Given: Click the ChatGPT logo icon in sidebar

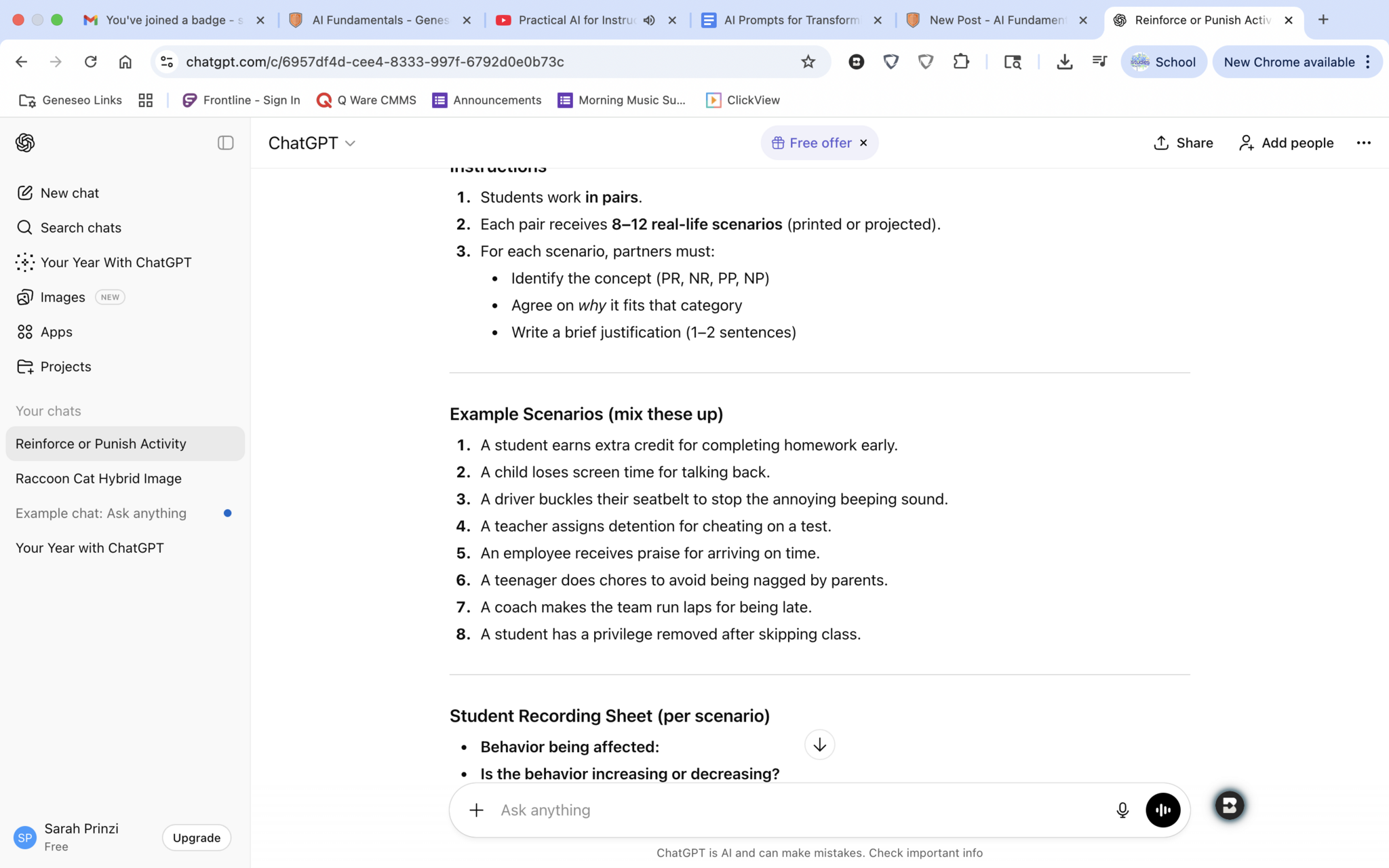Looking at the screenshot, I should (25, 142).
